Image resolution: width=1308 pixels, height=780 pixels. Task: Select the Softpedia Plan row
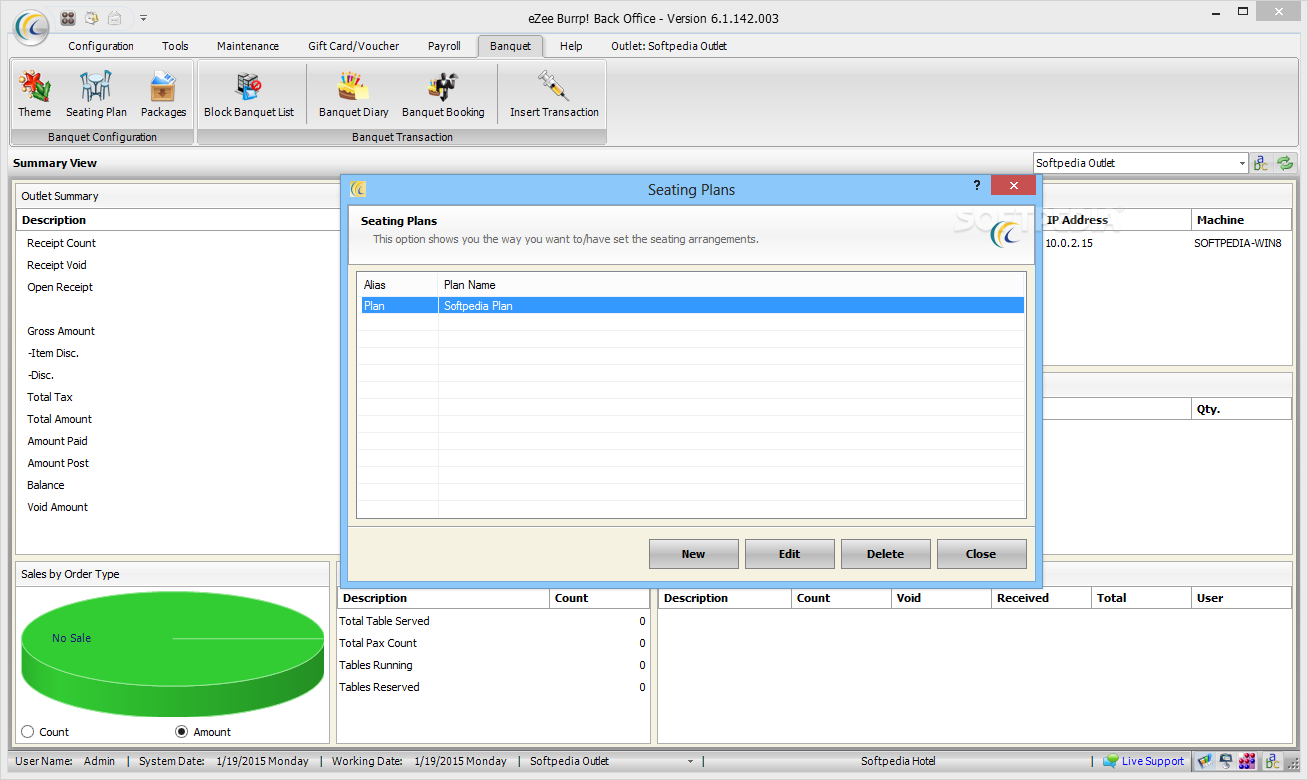click(x=691, y=306)
